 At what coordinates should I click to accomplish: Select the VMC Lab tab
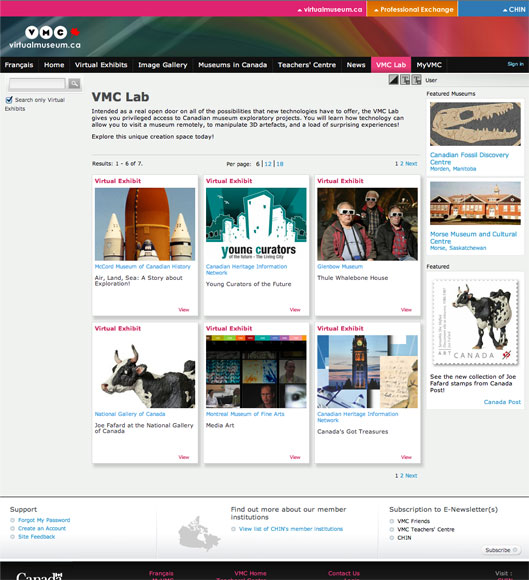click(391, 65)
